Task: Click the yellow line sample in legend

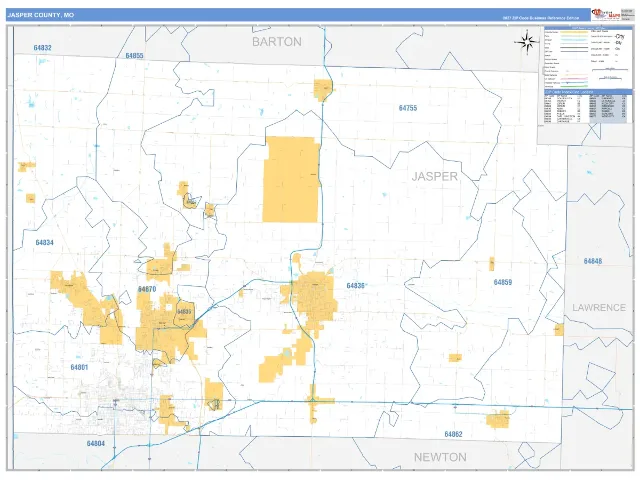Action: coord(574,32)
